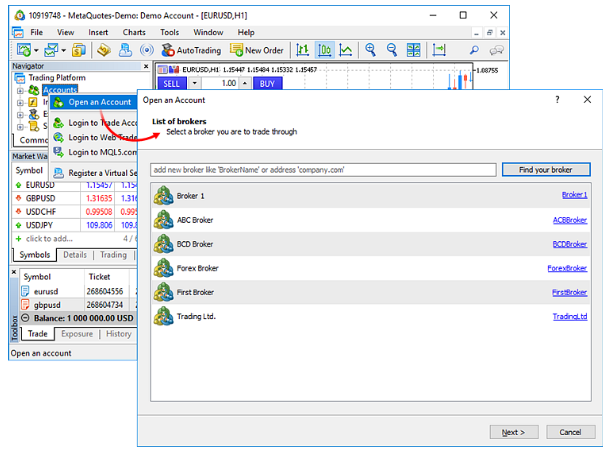Image resolution: width=612 pixels, height=453 pixels.
Task: Choose Open an Account context entry
Action: (x=98, y=102)
